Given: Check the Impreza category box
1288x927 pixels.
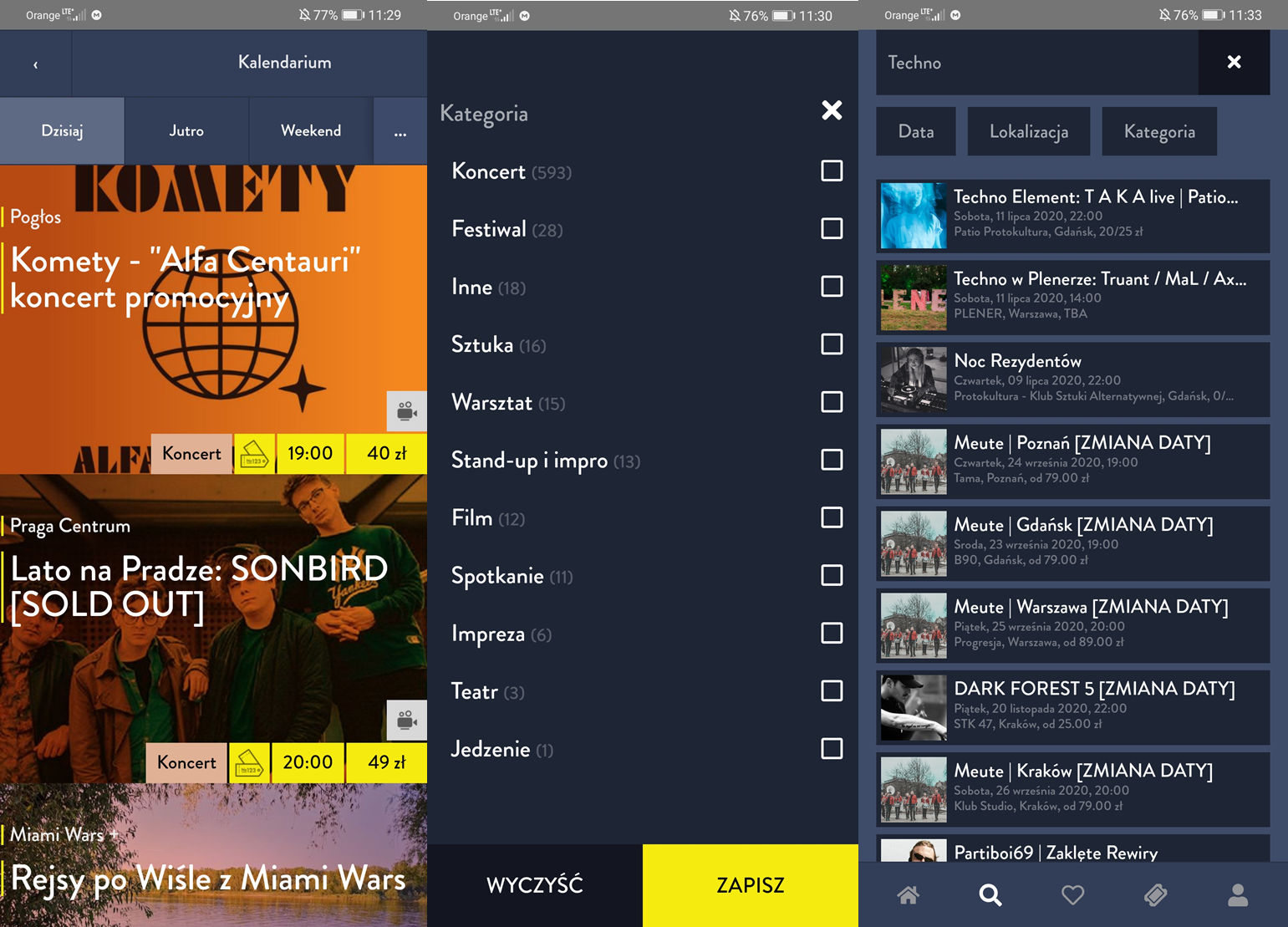Looking at the screenshot, I should pos(832,633).
